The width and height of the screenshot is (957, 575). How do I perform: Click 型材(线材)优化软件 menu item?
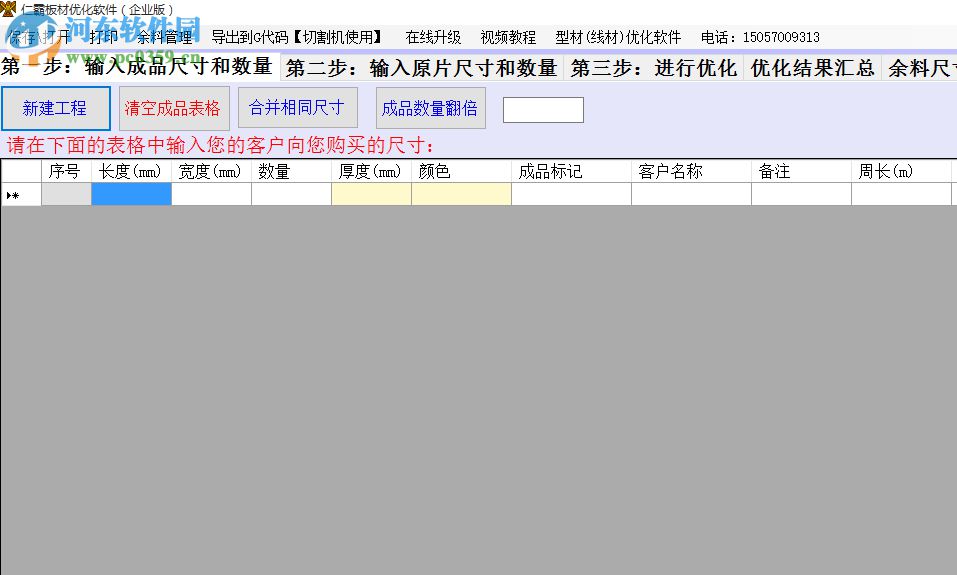pos(618,37)
